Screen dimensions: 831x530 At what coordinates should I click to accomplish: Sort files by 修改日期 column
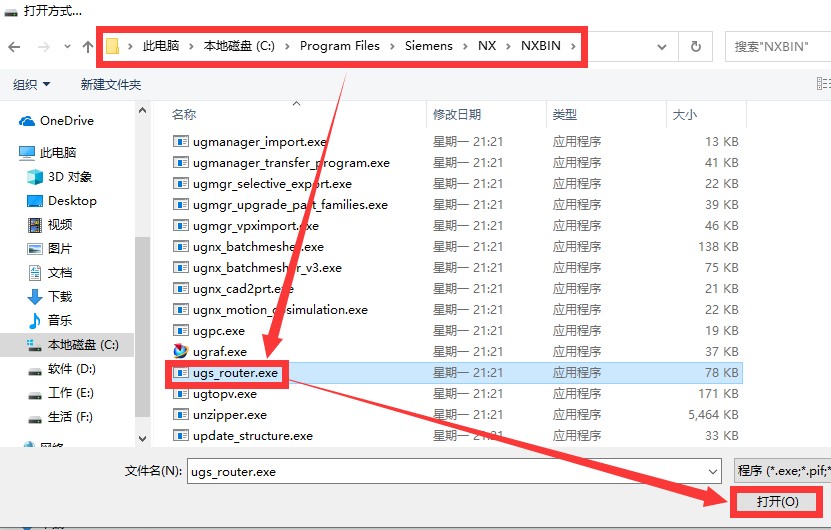457,114
